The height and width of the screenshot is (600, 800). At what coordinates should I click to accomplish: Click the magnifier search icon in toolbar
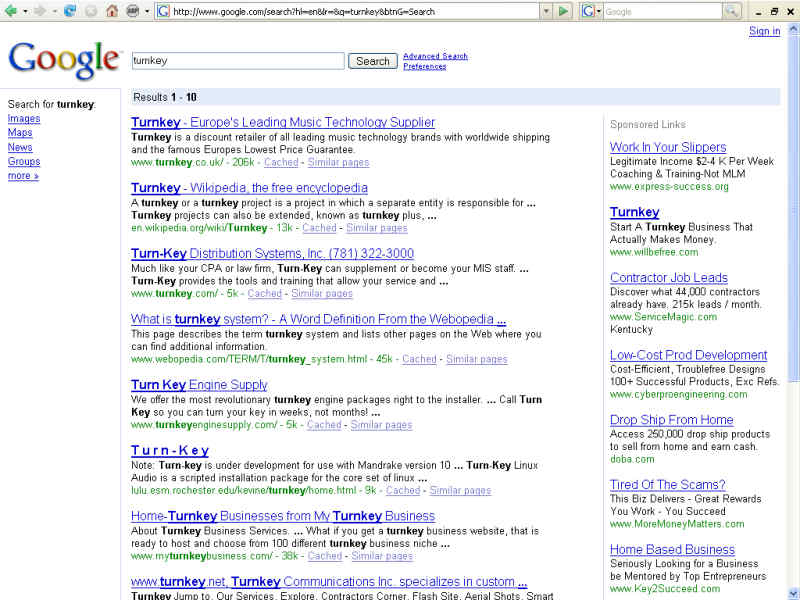732,11
